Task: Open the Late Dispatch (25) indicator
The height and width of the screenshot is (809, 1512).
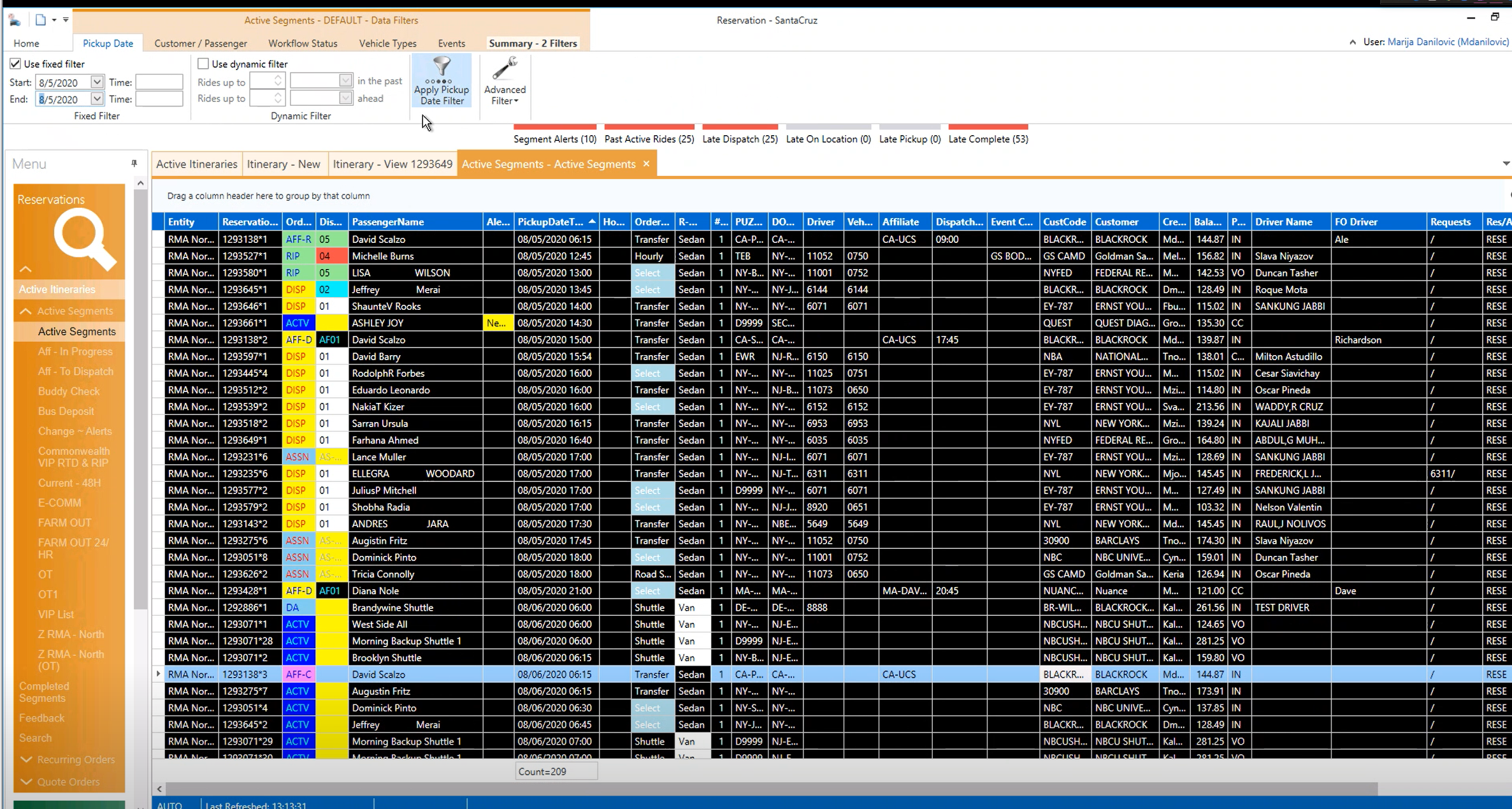Action: click(740, 139)
